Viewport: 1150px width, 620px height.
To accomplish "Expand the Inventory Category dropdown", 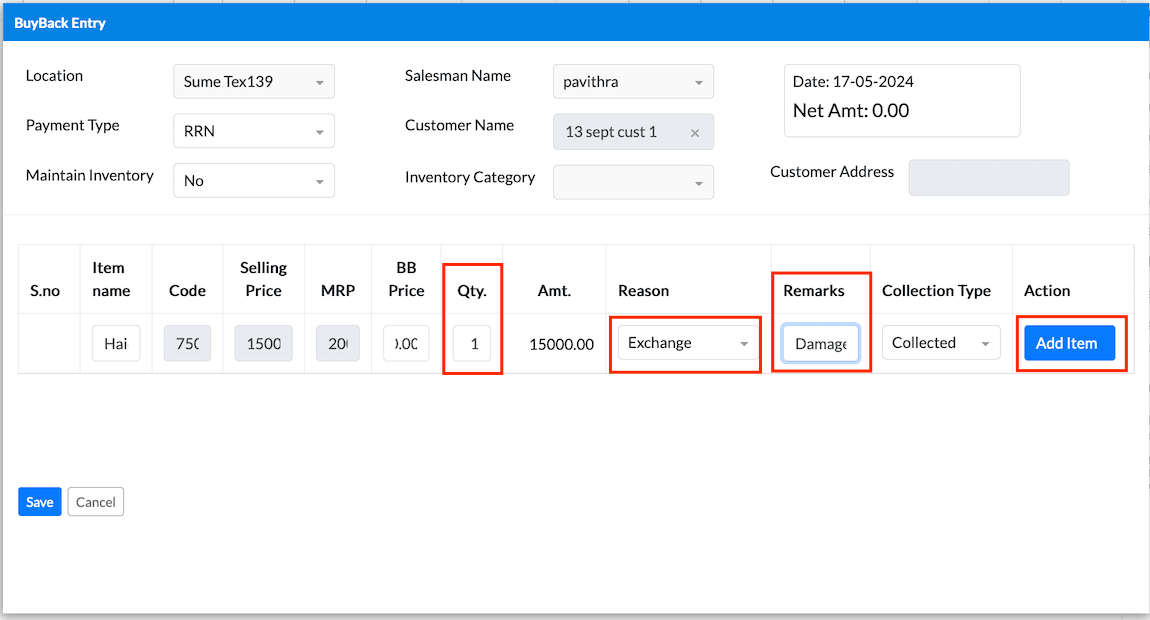I will (x=633, y=182).
